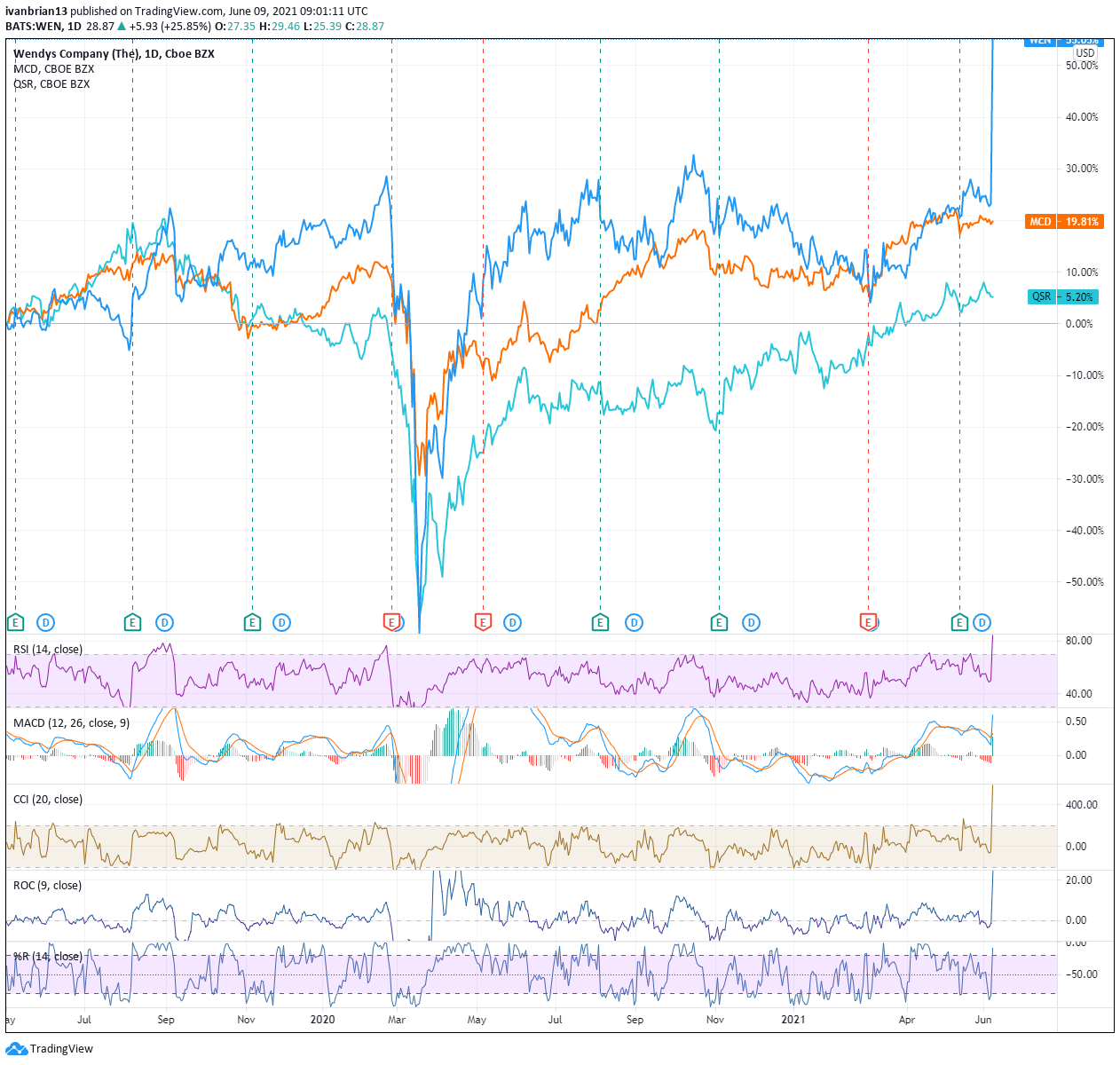Click the last dividend marker near June 2021

[982, 622]
